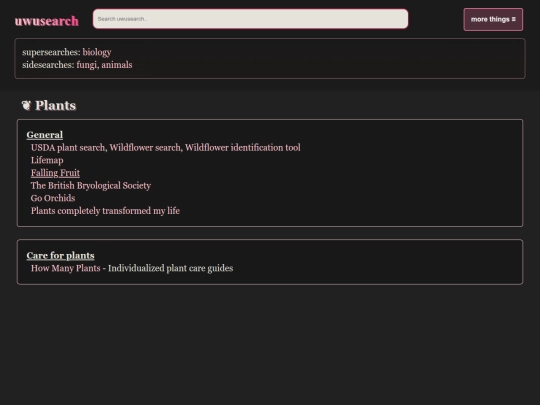
Task: Go to the fungi sidesearch
Action: 87,65
